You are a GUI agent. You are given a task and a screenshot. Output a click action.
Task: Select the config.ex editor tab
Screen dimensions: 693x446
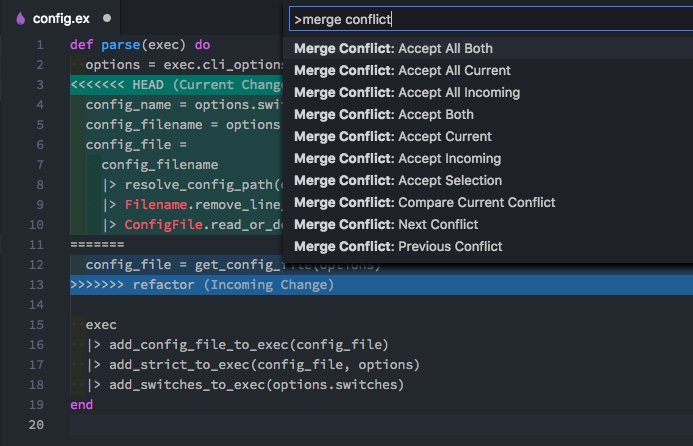point(60,18)
